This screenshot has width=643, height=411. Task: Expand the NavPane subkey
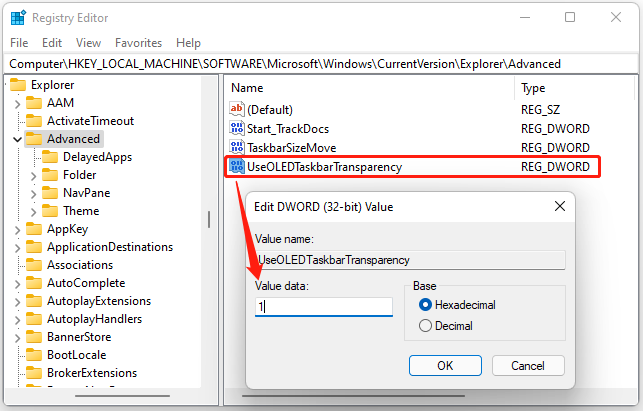tap(33, 194)
